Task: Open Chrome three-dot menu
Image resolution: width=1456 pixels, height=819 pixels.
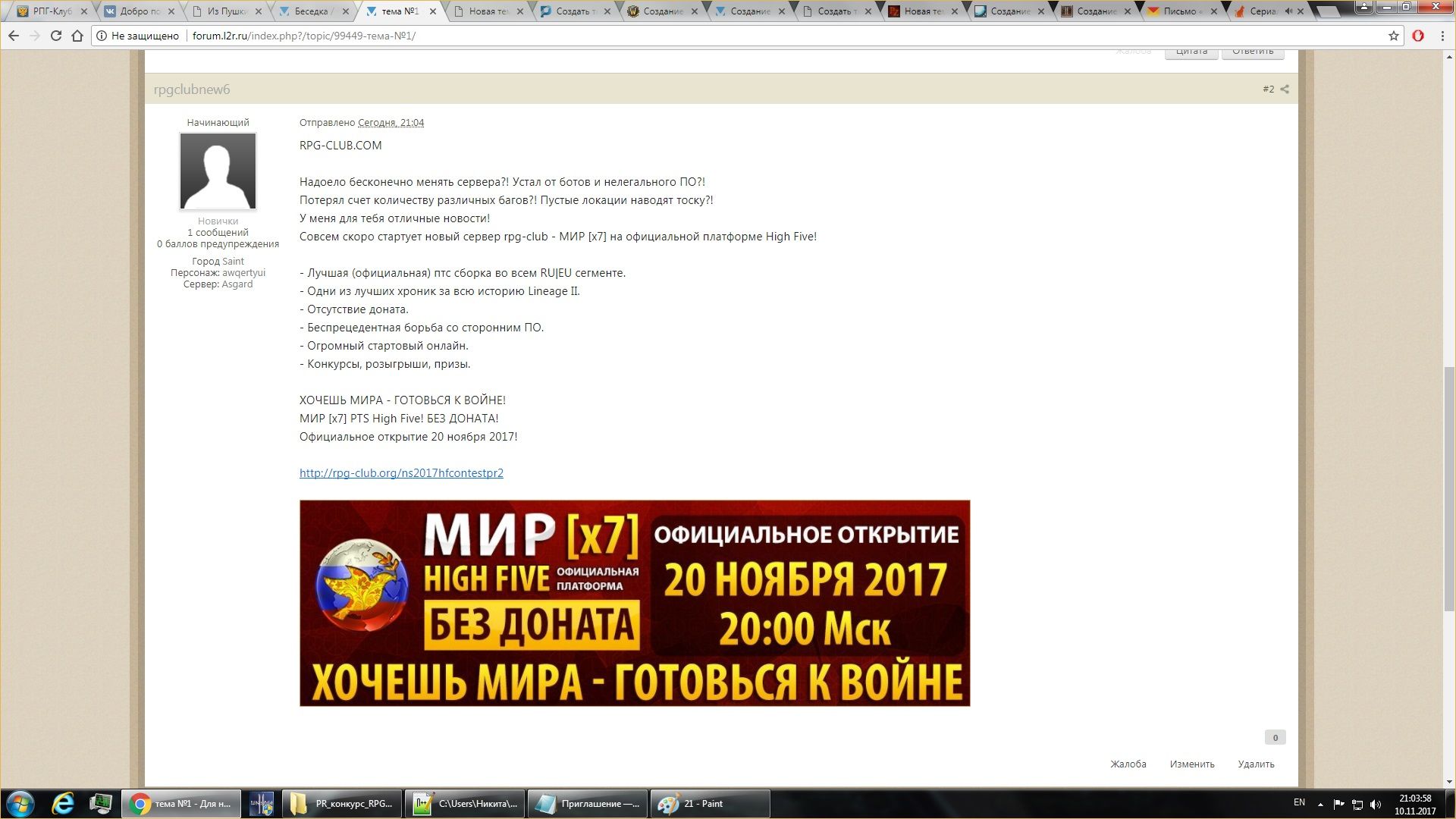Action: pyautogui.click(x=1442, y=36)
